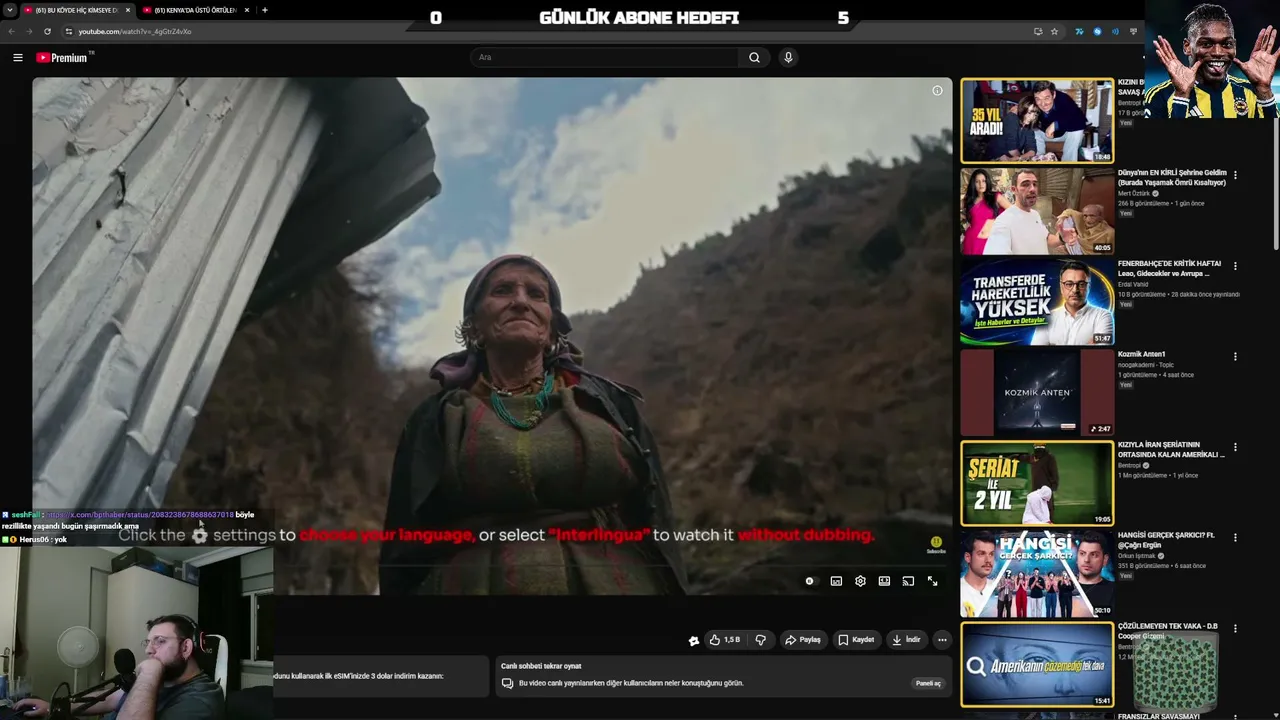
Task: Open options menu for Kozmik Anten1
Action: pyautogui.click(x=1235, y=356)
